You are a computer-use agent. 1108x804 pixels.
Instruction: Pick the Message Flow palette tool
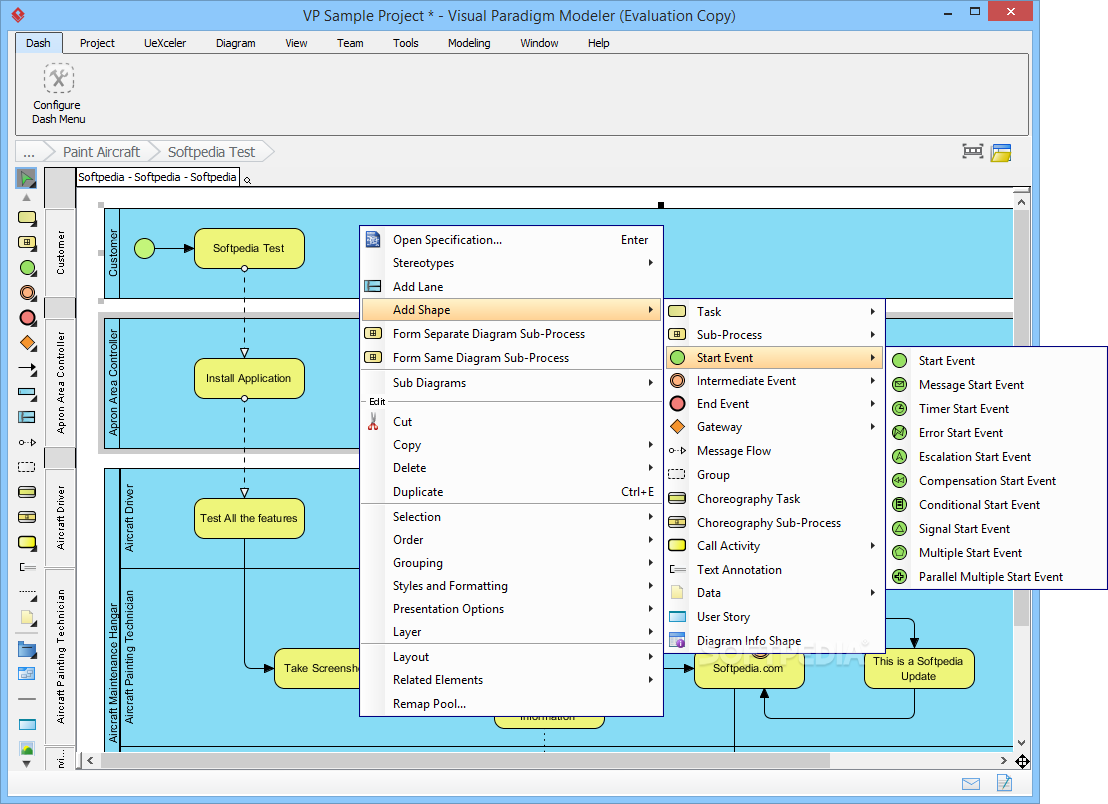(x=27, y=442)
